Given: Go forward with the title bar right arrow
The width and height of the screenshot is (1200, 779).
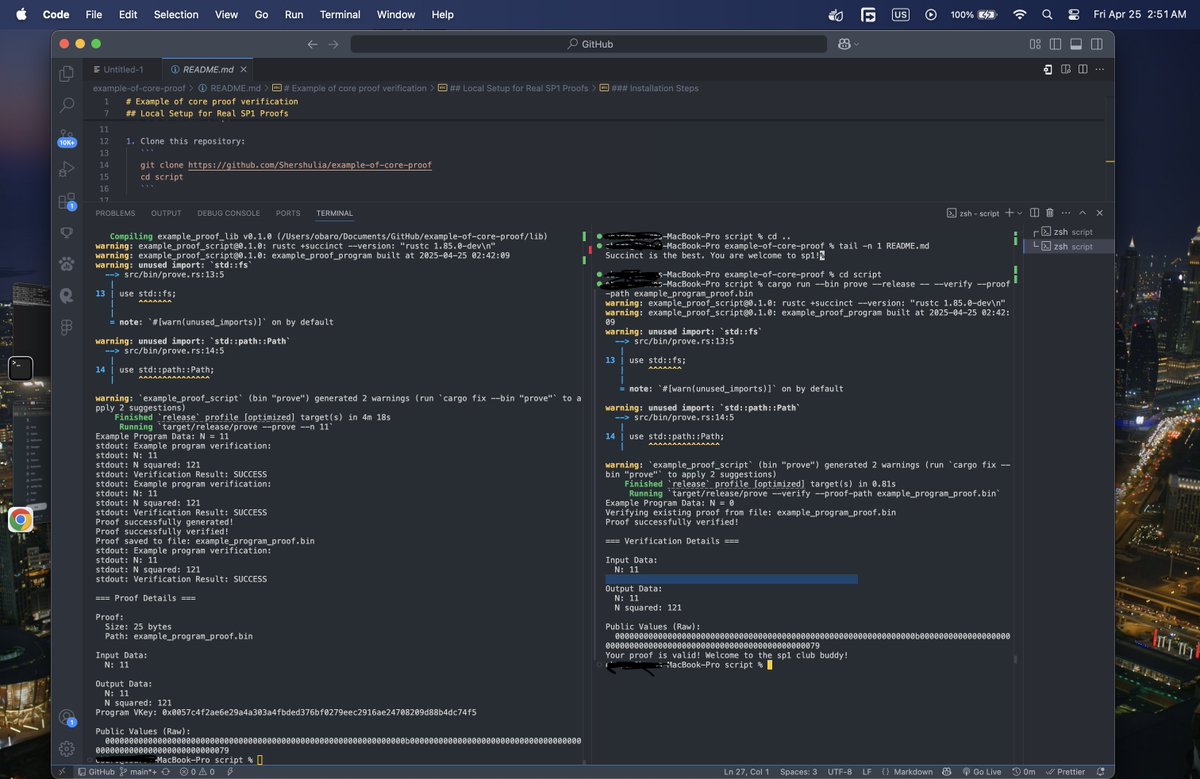Looking at the screenshot, I should (334, 44).
